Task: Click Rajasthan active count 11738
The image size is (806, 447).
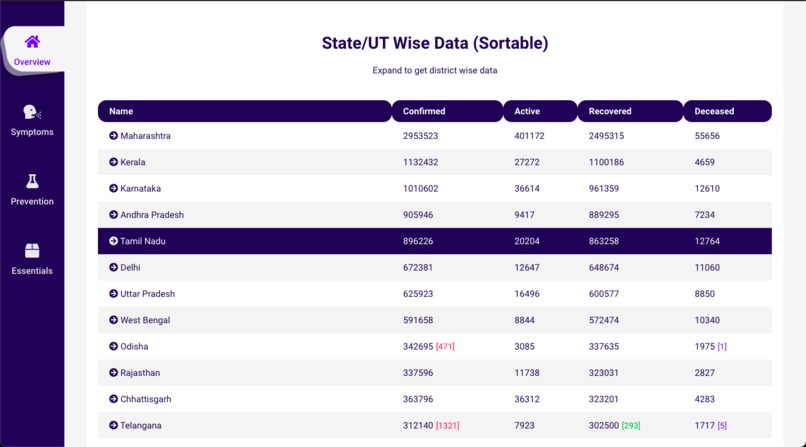Action: point(527,372)
